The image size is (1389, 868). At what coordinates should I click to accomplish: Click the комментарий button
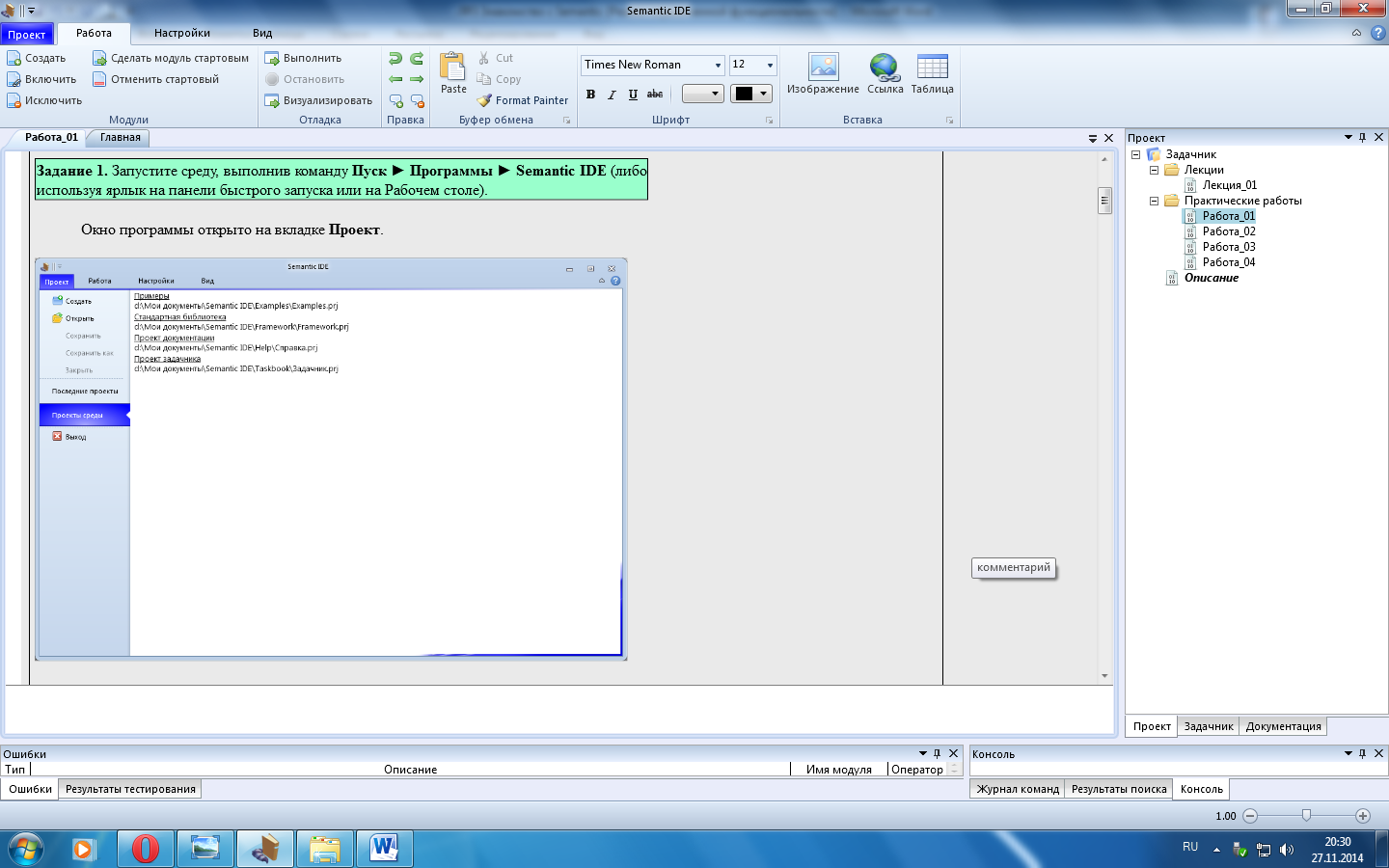point(1014,567)
